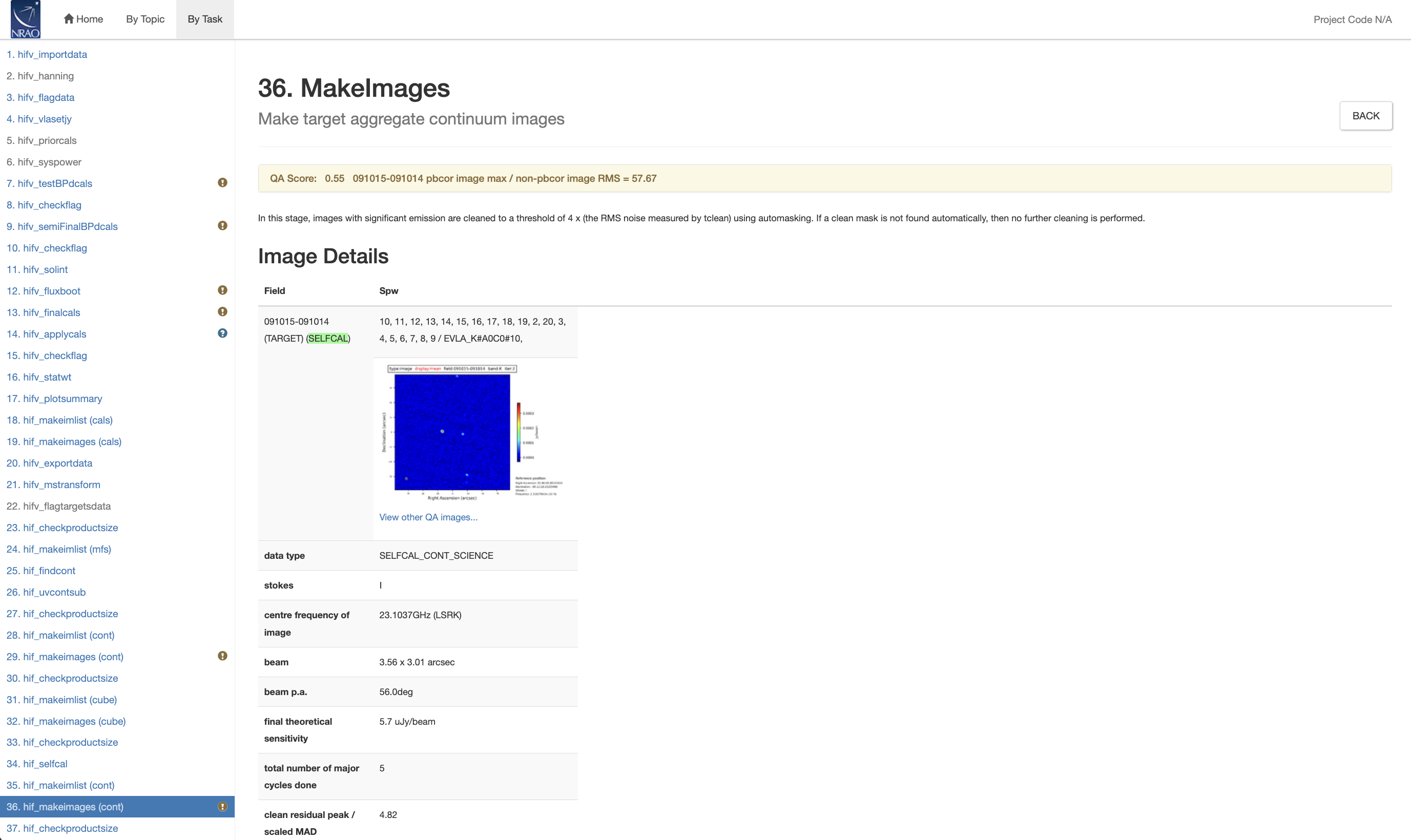Open stage 10. hifv_checkflag

[x=47, y=248]
